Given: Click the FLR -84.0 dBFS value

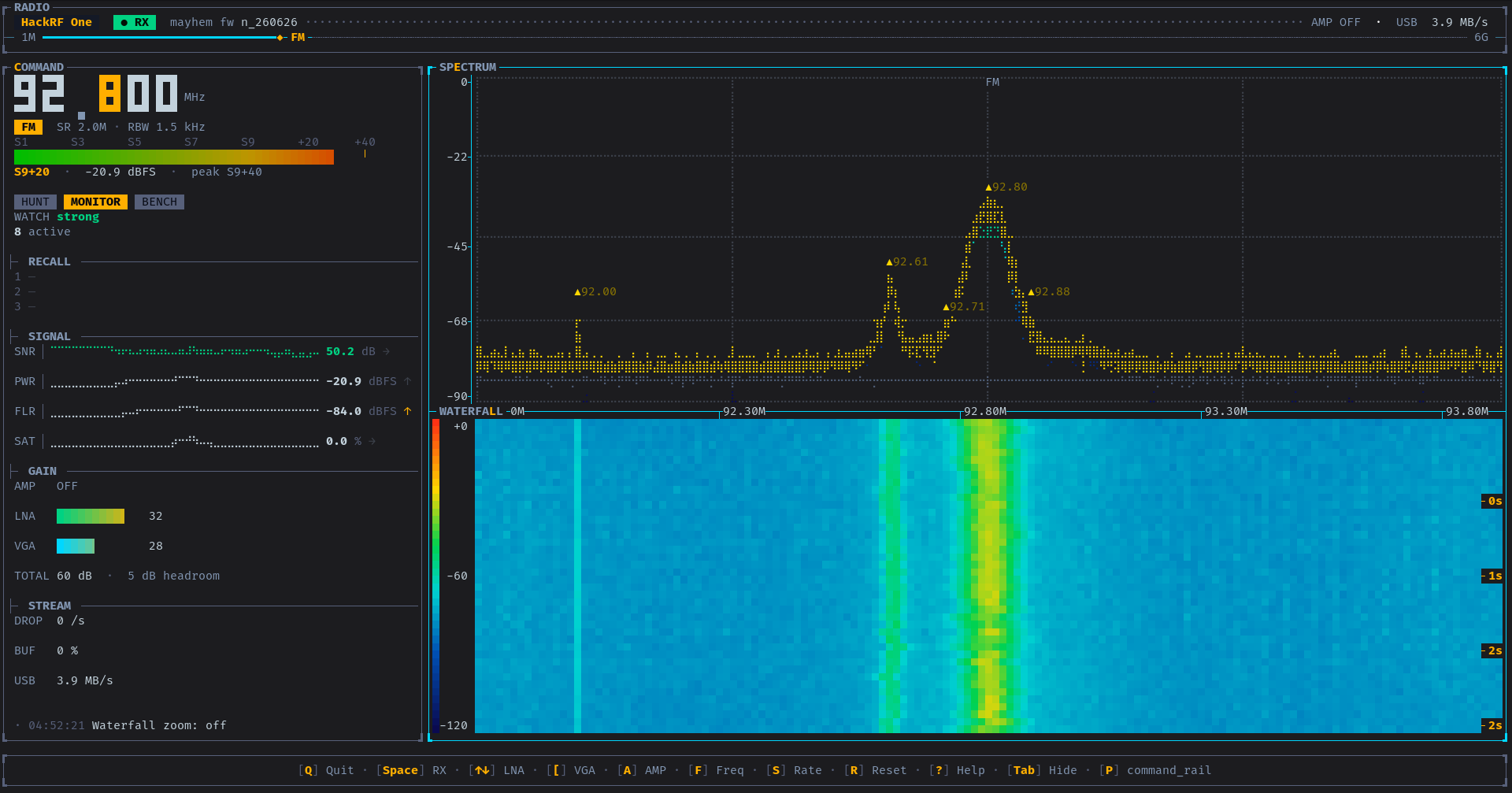Looking at the screenshot, I should (361, 411).
